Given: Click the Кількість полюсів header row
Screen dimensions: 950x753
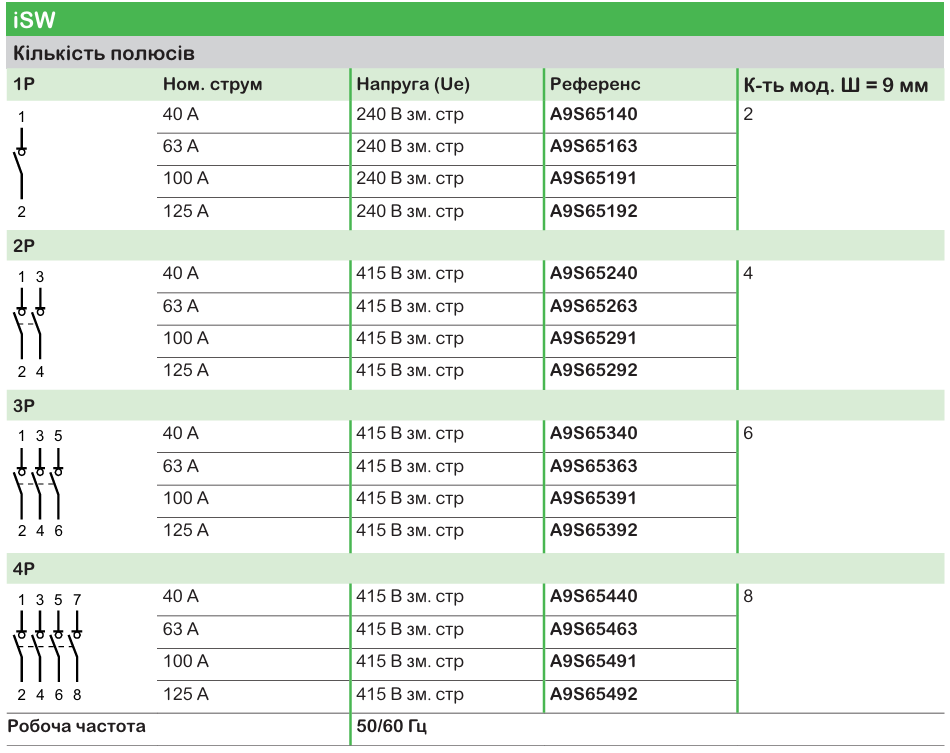Looking at the screenshot, I should [475, 50].
